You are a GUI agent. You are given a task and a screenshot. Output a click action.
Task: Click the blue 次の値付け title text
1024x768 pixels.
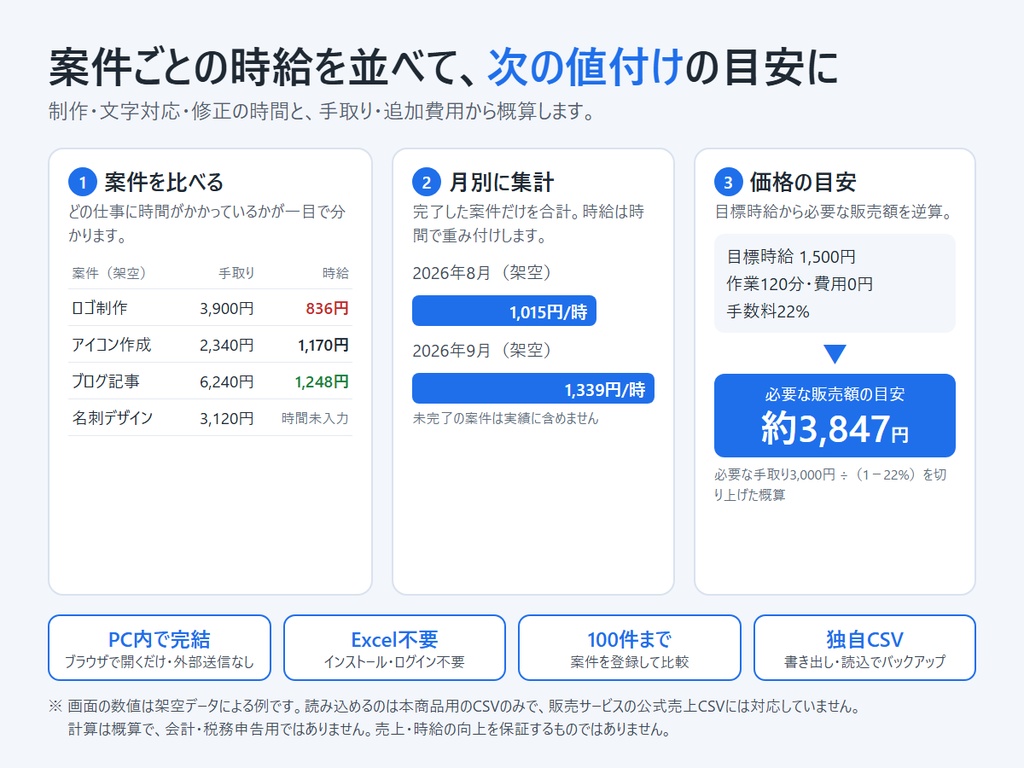coord(585,67)
